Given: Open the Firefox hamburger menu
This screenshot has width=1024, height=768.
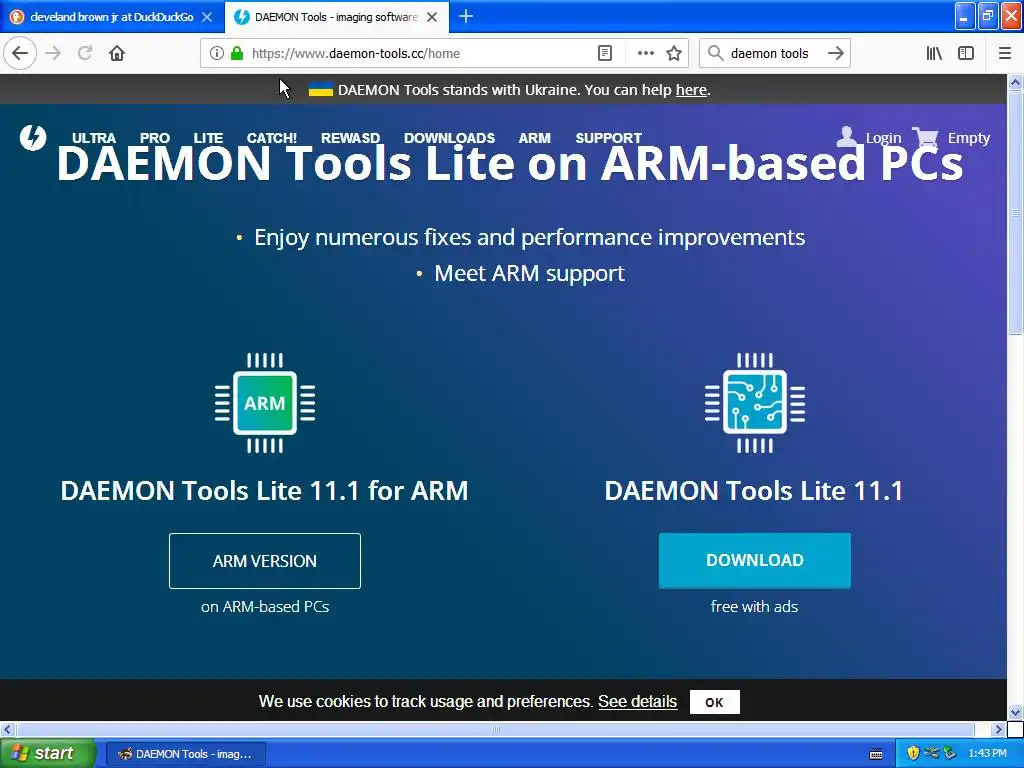Looking at the screenshot, I should coord(1004,54).
